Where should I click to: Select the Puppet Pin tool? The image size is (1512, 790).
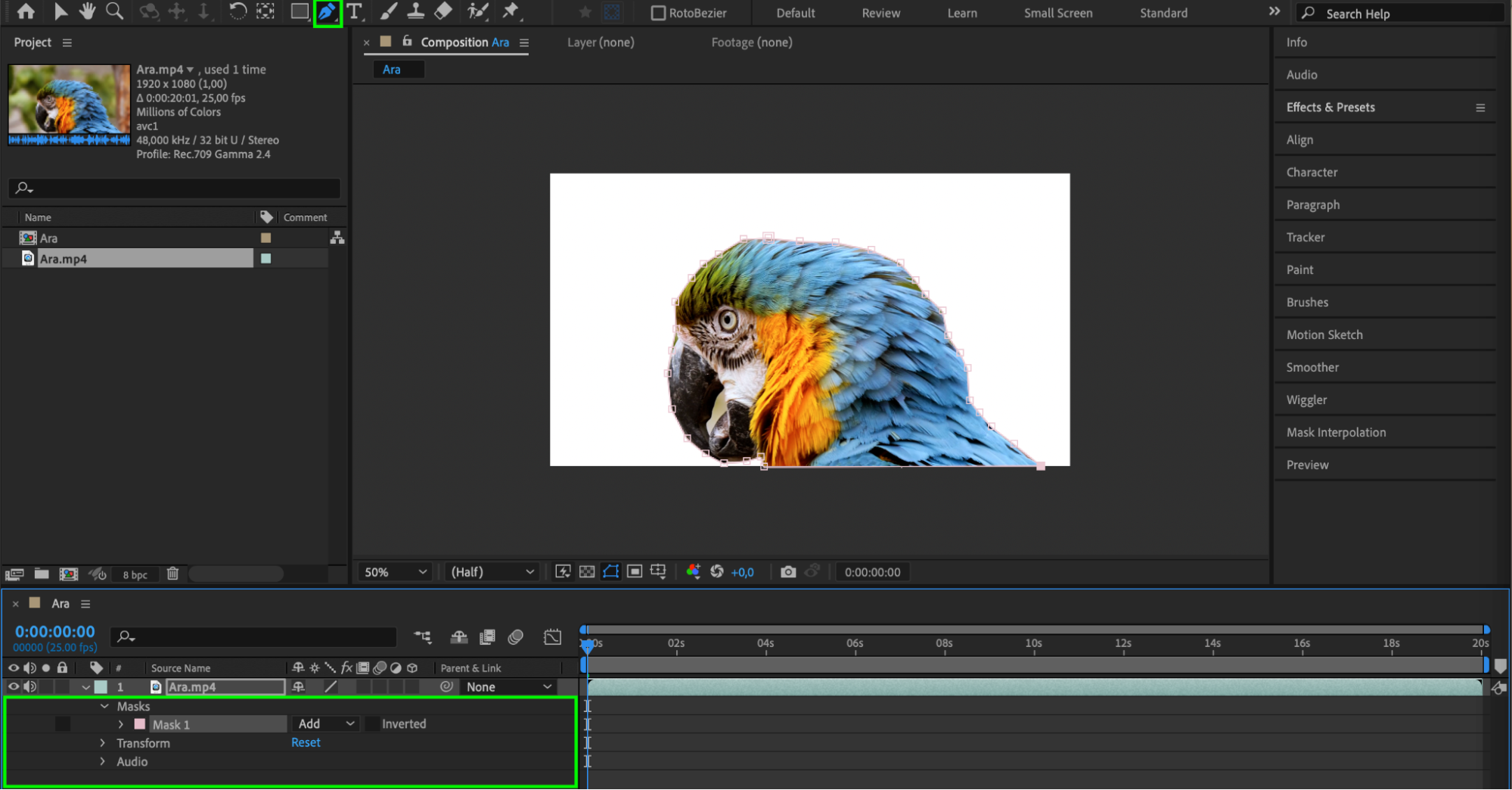[x=511, y=12]
